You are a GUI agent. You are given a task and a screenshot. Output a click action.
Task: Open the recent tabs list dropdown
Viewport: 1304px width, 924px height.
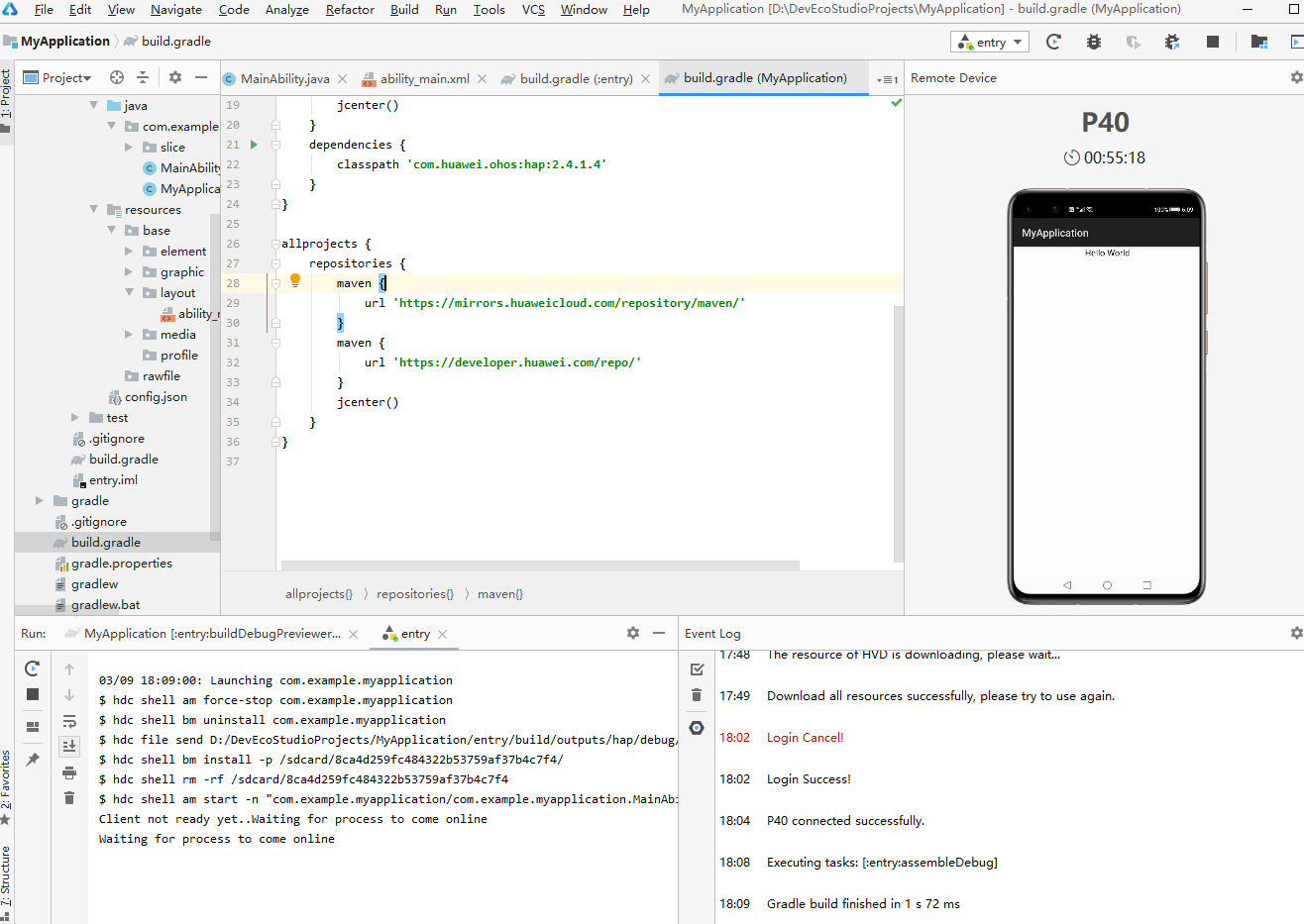(888, 78)
